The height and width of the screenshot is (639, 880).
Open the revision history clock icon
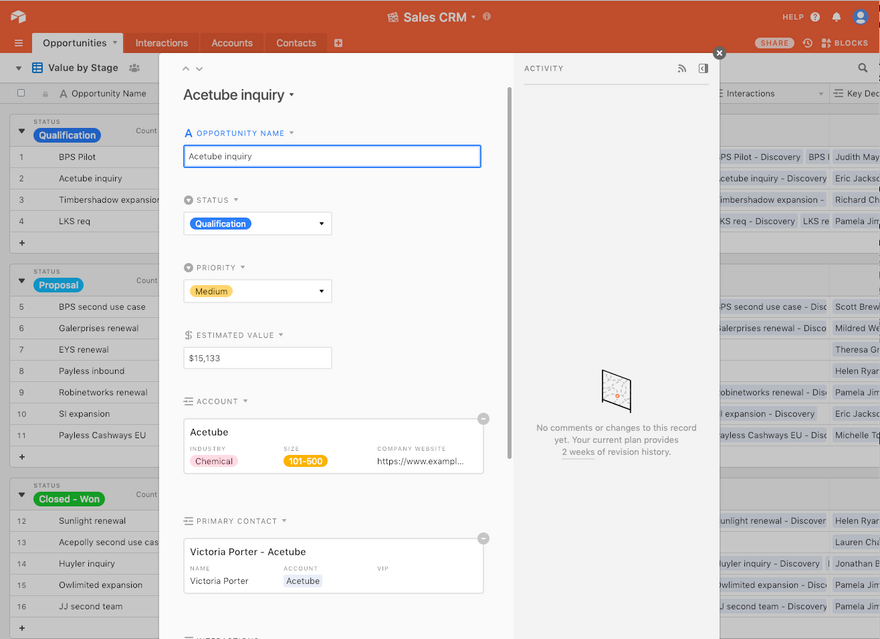click(x=808, y=43)
